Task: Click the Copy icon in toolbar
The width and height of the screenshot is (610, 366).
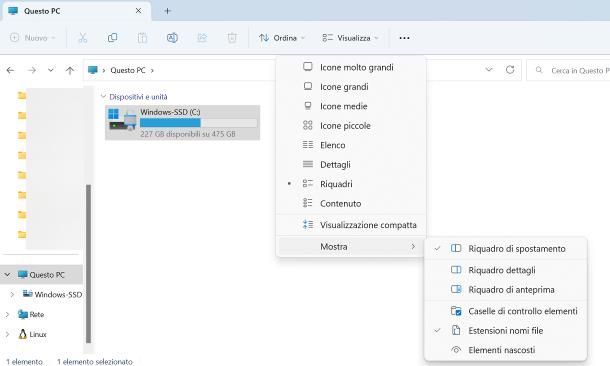Action: [112, 38]
